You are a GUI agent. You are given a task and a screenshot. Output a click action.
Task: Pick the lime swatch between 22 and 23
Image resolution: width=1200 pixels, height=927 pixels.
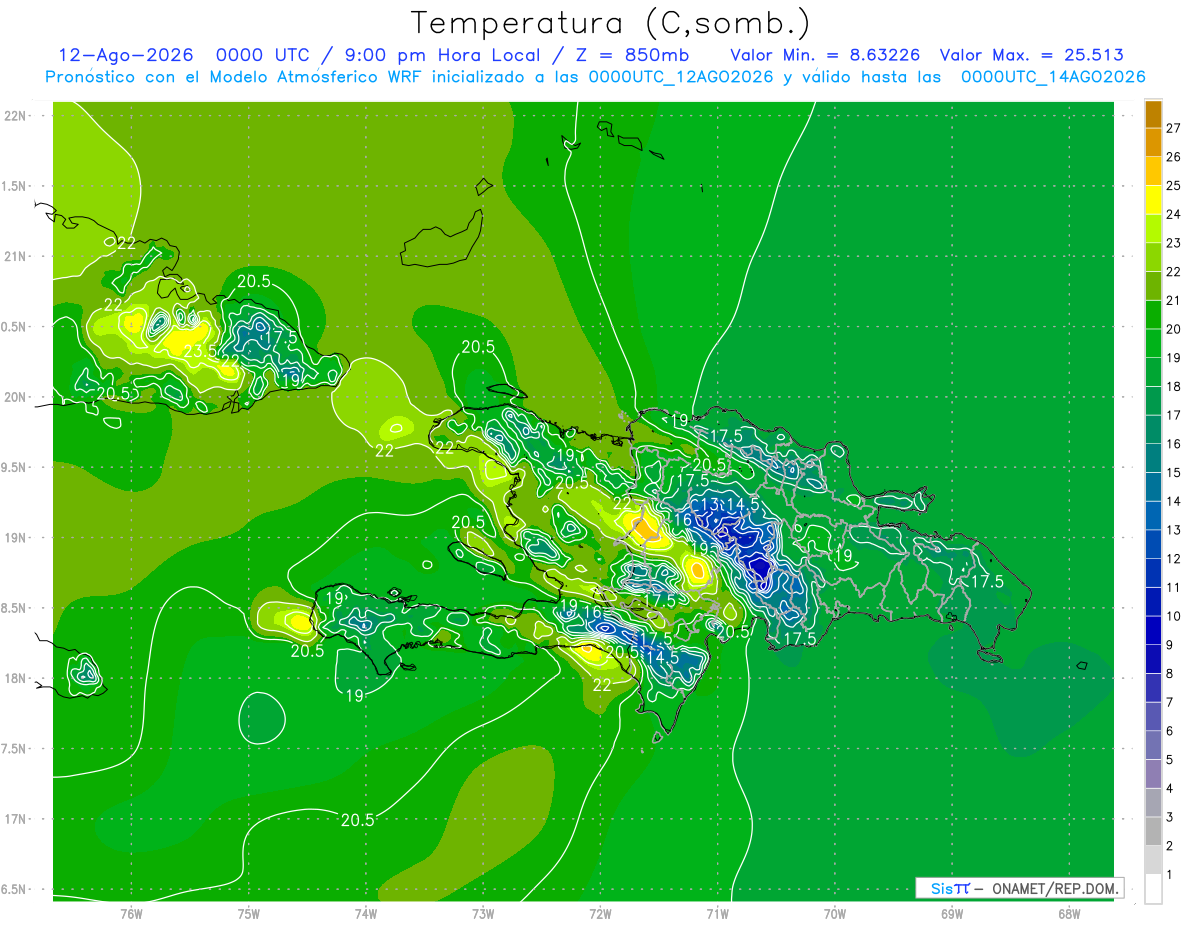tap(1153, 258)
